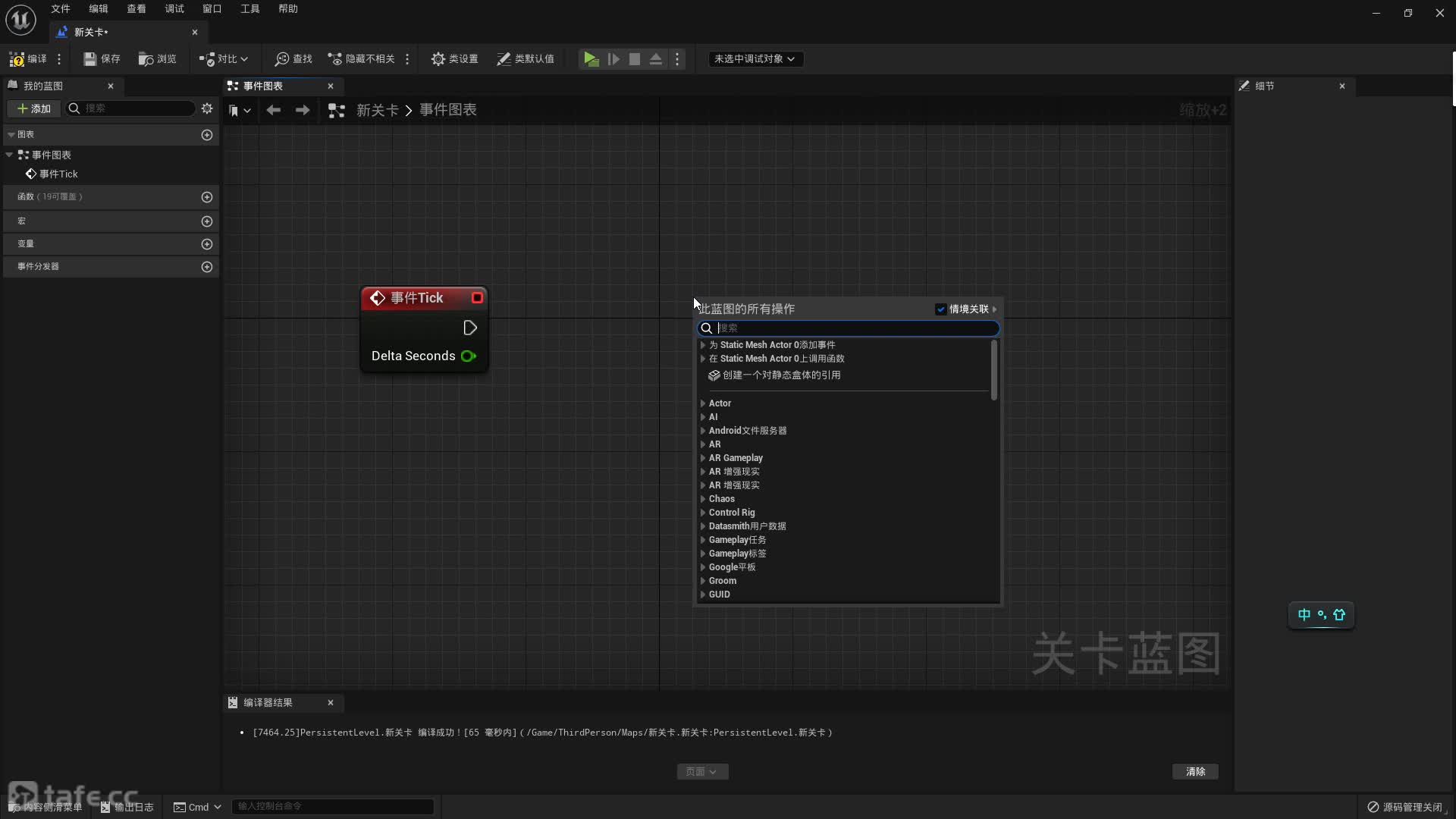Click the 添加 add button in My Blueprint
This screenshot has height=819, width=1456.
(34, 108)
